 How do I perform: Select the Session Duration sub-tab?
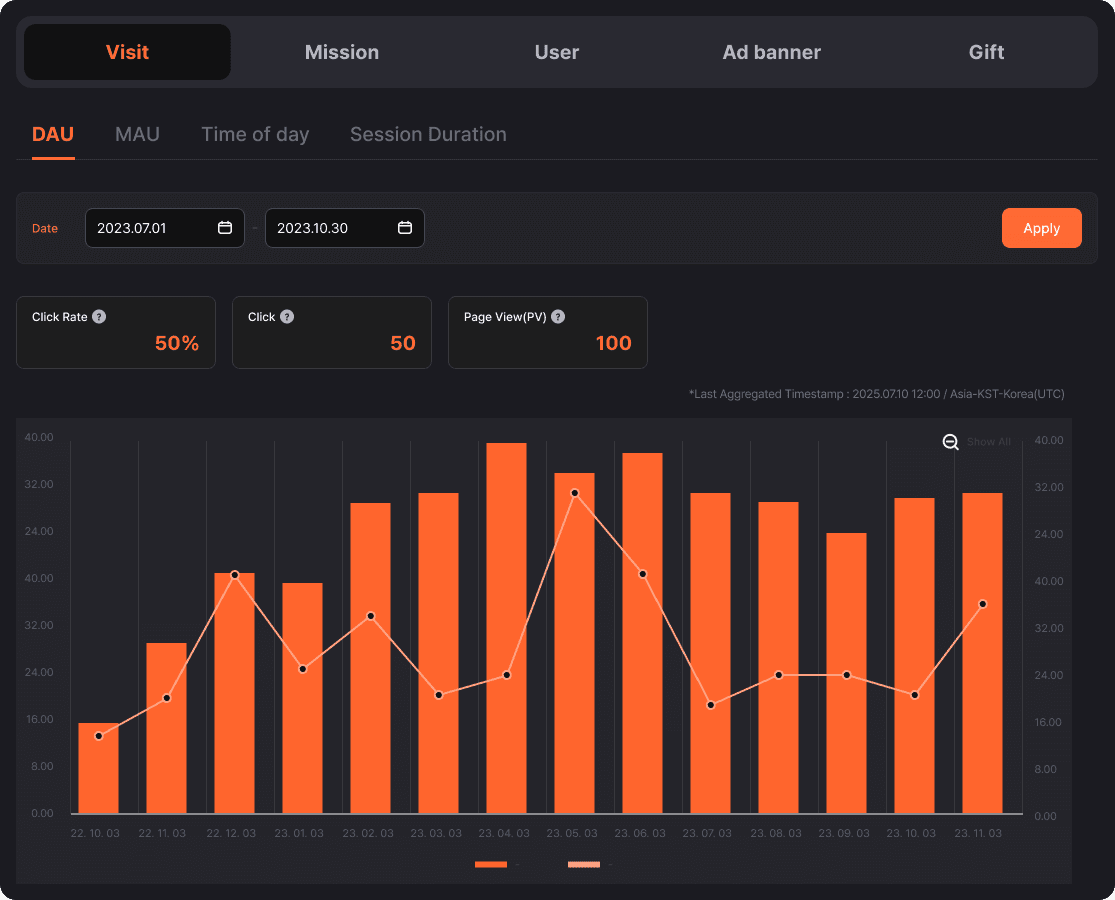[x=428, y=134]
